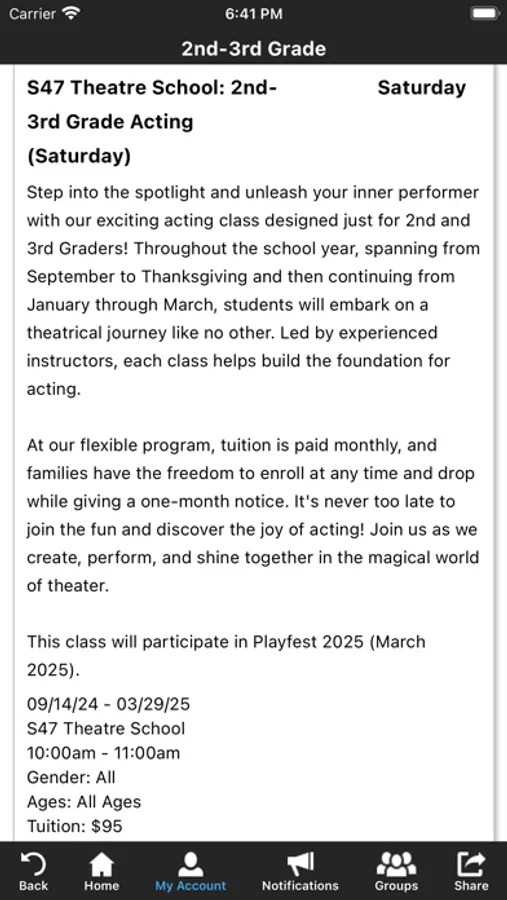Tap the Back arrow icon
The height and width of the screenshot is (900, 507).
[x=33, y=864]
